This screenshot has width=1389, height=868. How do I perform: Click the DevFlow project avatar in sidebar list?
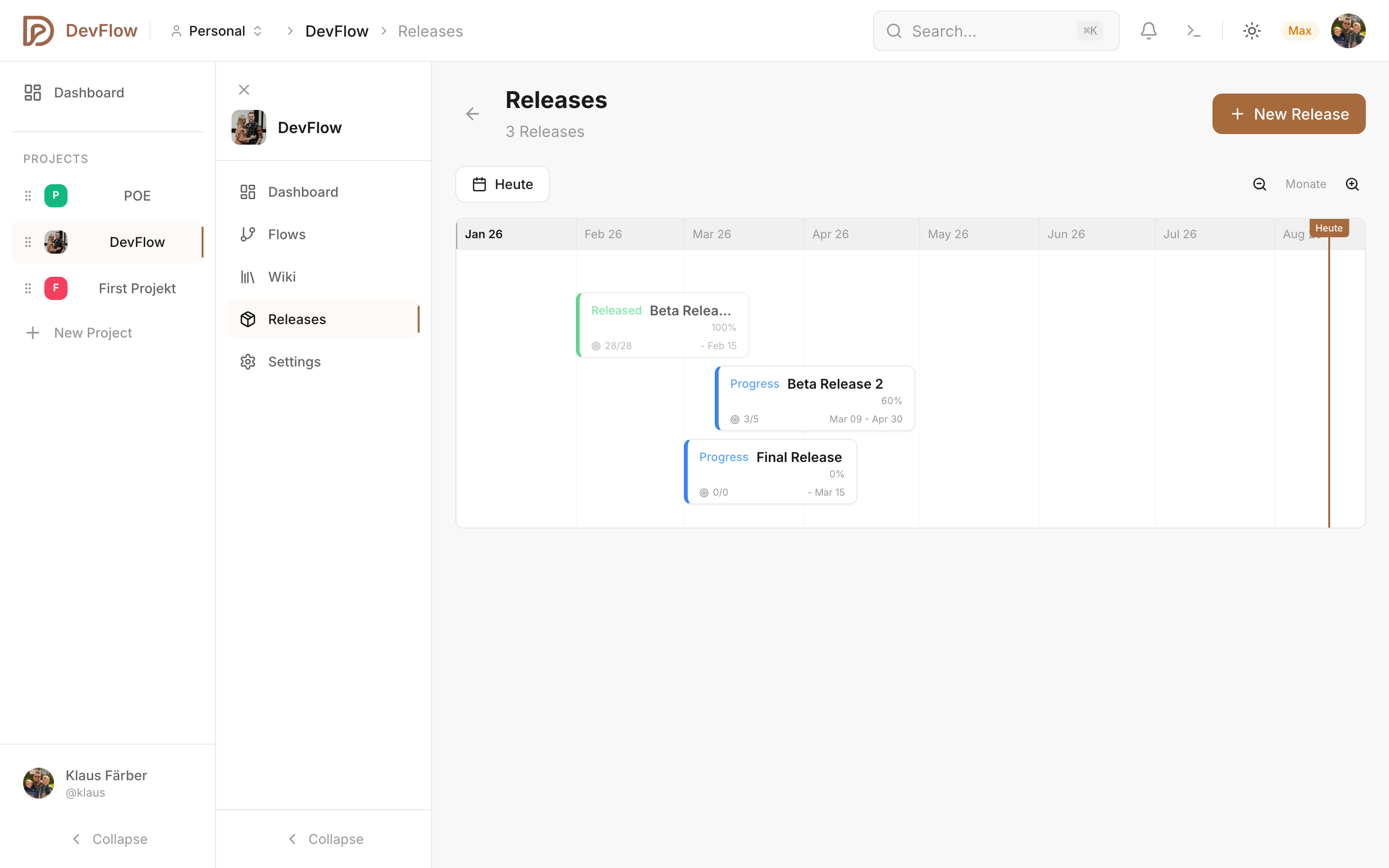coord(55,242)
